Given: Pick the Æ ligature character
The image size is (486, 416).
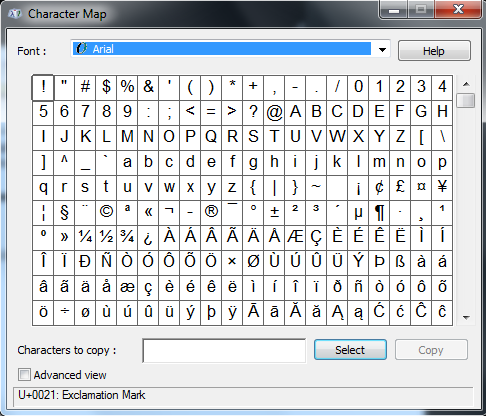Looking at the screenshot, I should [295, 237].
